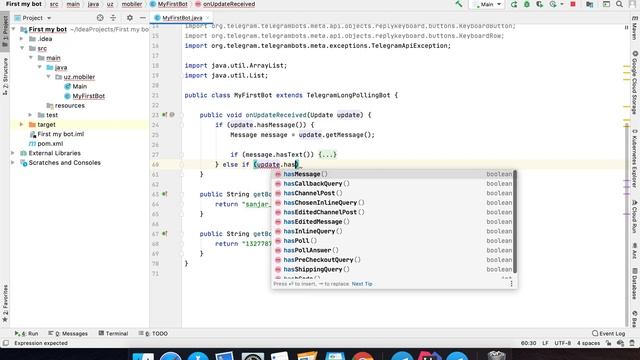Select MyFirstBot class in tree
The width and height of the screenshot is (640, 360).
[x=89, y=96]
